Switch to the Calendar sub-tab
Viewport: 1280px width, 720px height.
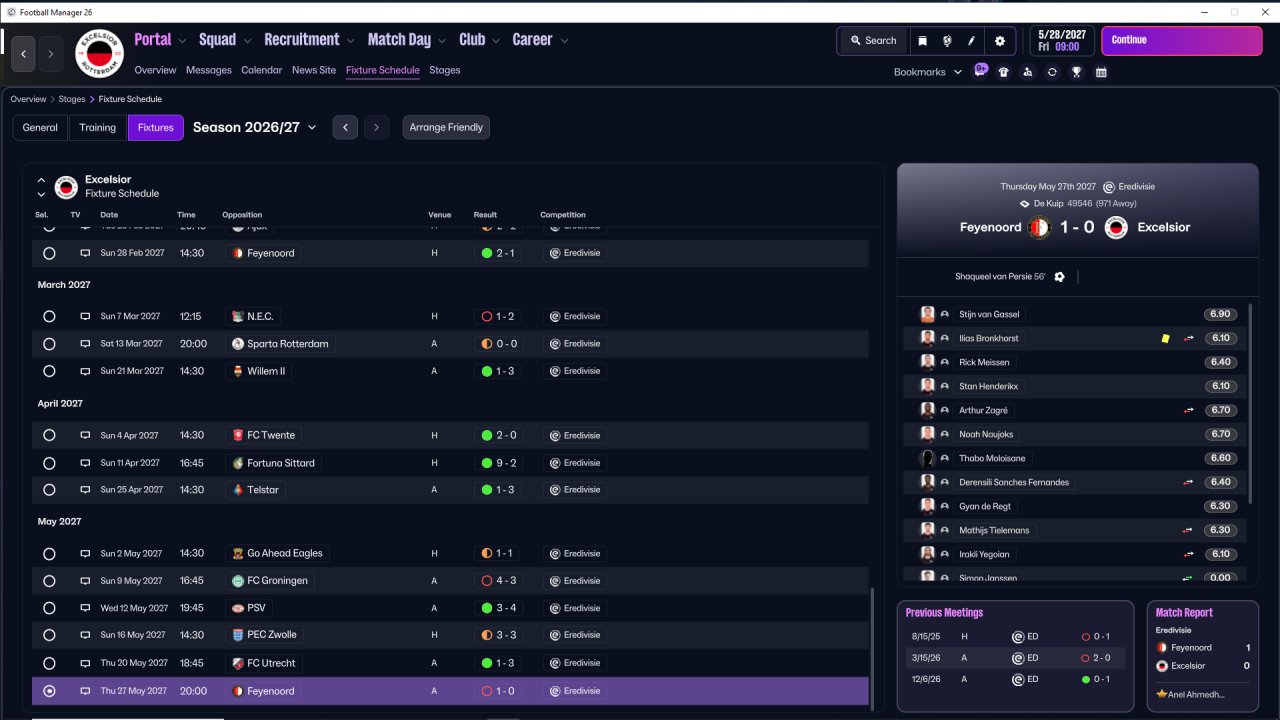click(262, 70)
